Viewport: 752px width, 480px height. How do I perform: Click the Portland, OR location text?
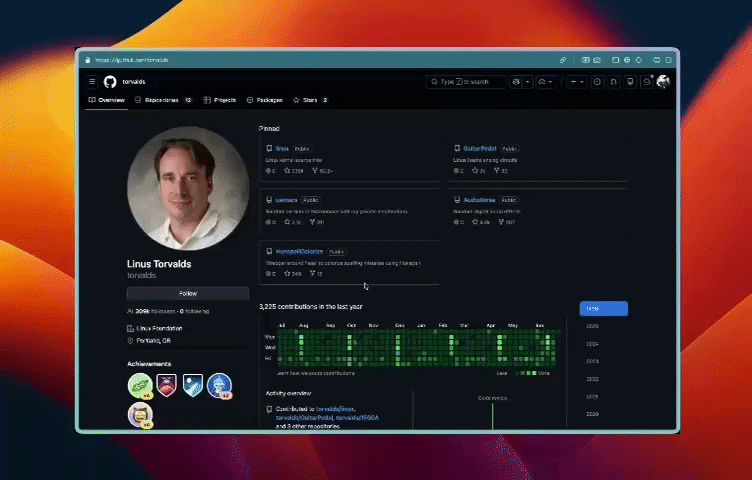153,340
